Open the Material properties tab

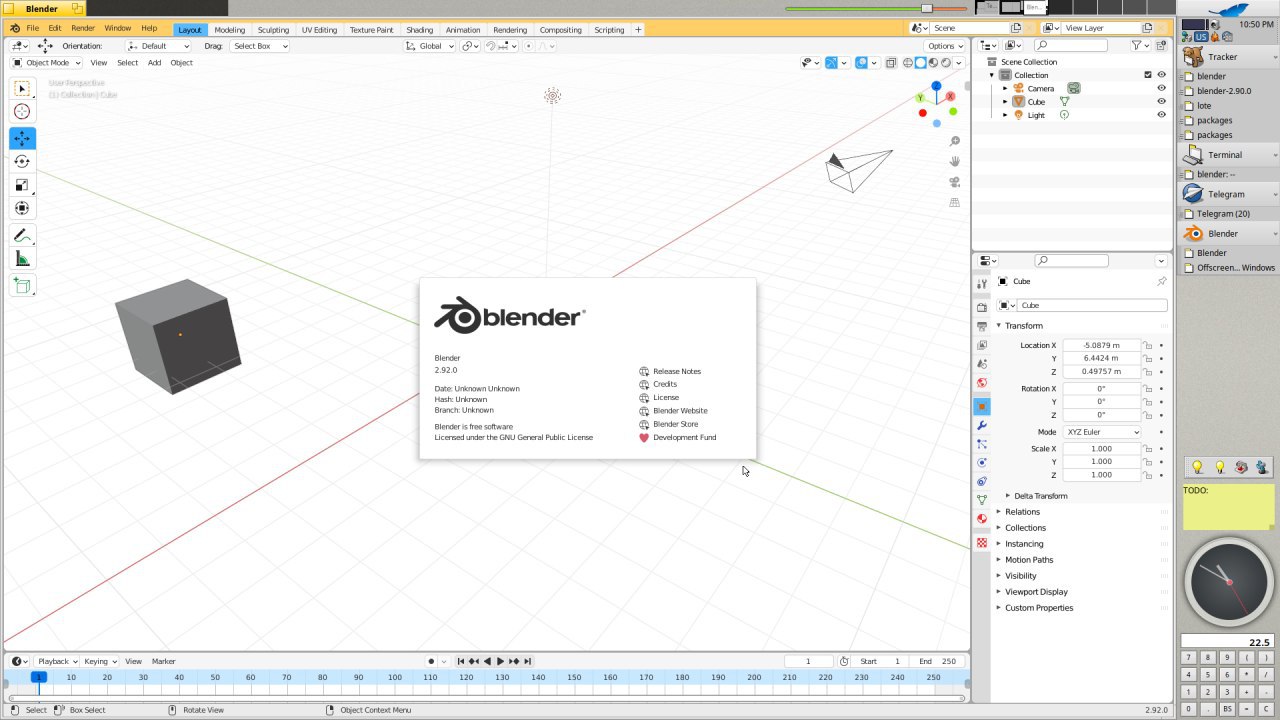[982, 518]
